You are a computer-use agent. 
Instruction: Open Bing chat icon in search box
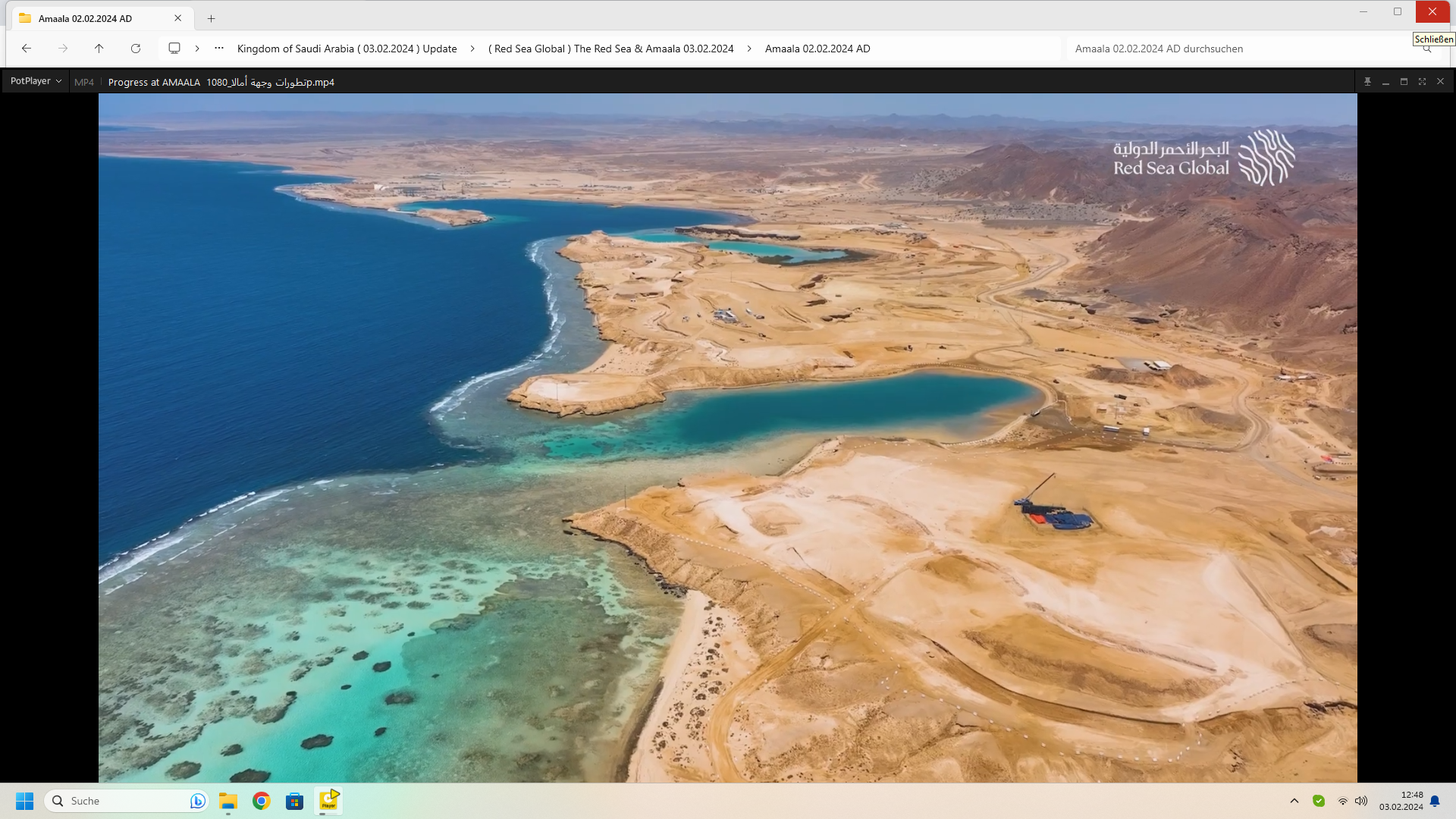click(197, 801)
